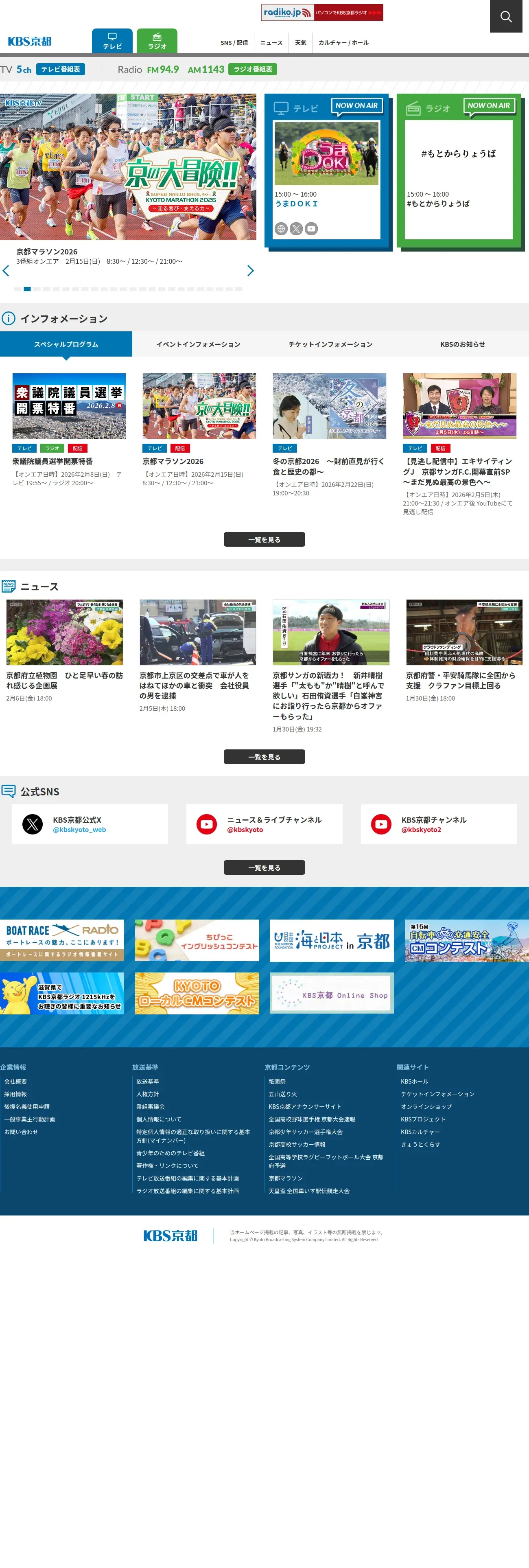This screenshot has height=1568, width=529.
Task: Go to next carousel slide arrow
Action: [250, 271]
